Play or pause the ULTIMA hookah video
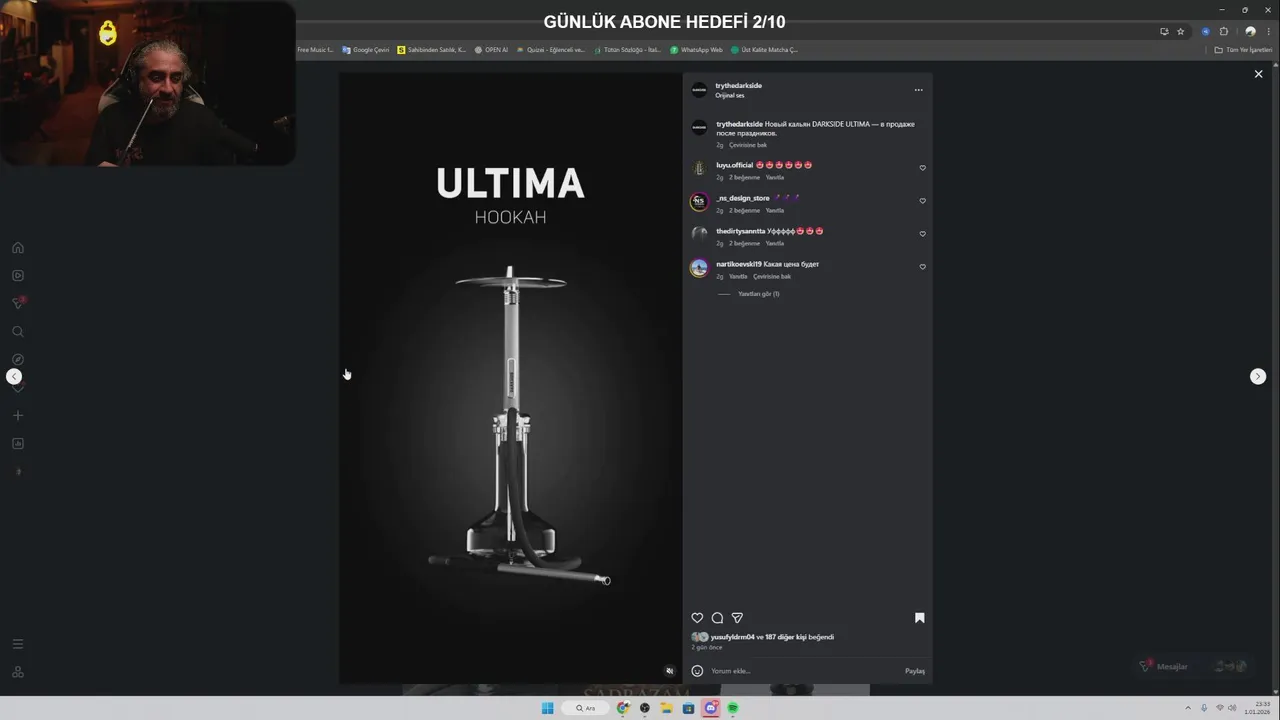1280x720 pixels. pos(510,378)
